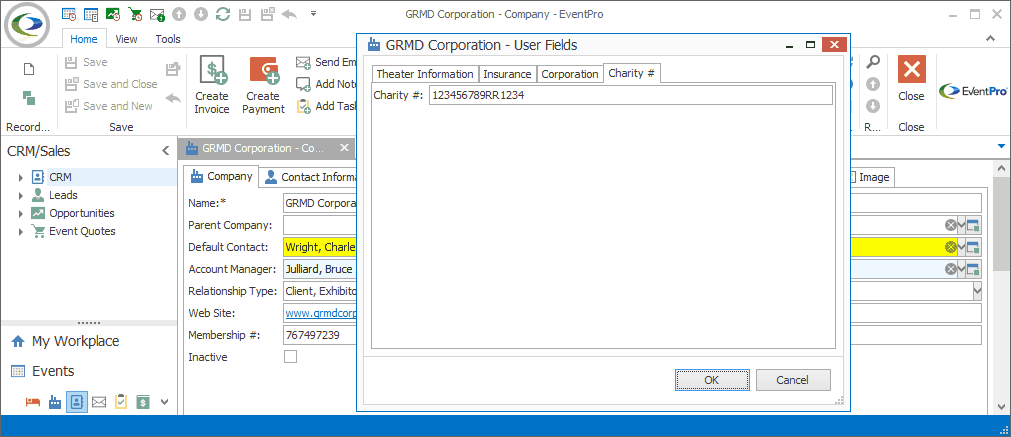Click Create Invoice in ribbon

tap(212, 85)
